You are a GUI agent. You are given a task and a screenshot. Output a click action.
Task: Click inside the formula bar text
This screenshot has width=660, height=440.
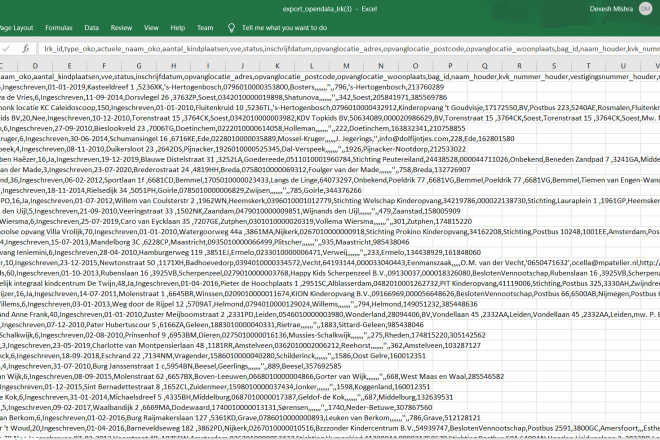349,49
